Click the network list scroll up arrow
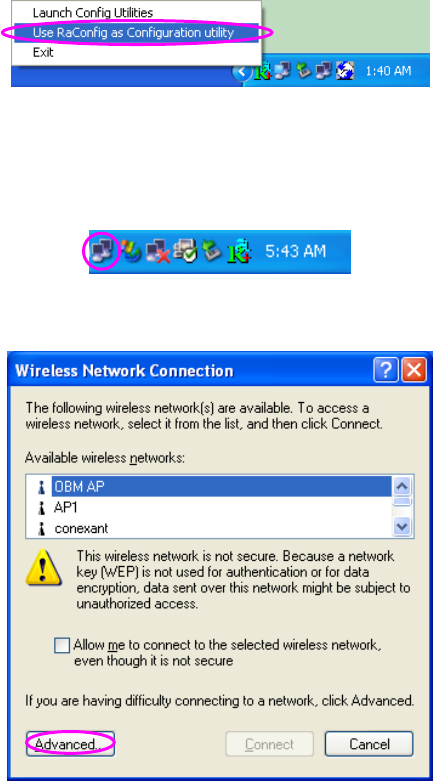Viewport: 433px width, 781px height. coord(402,486)
